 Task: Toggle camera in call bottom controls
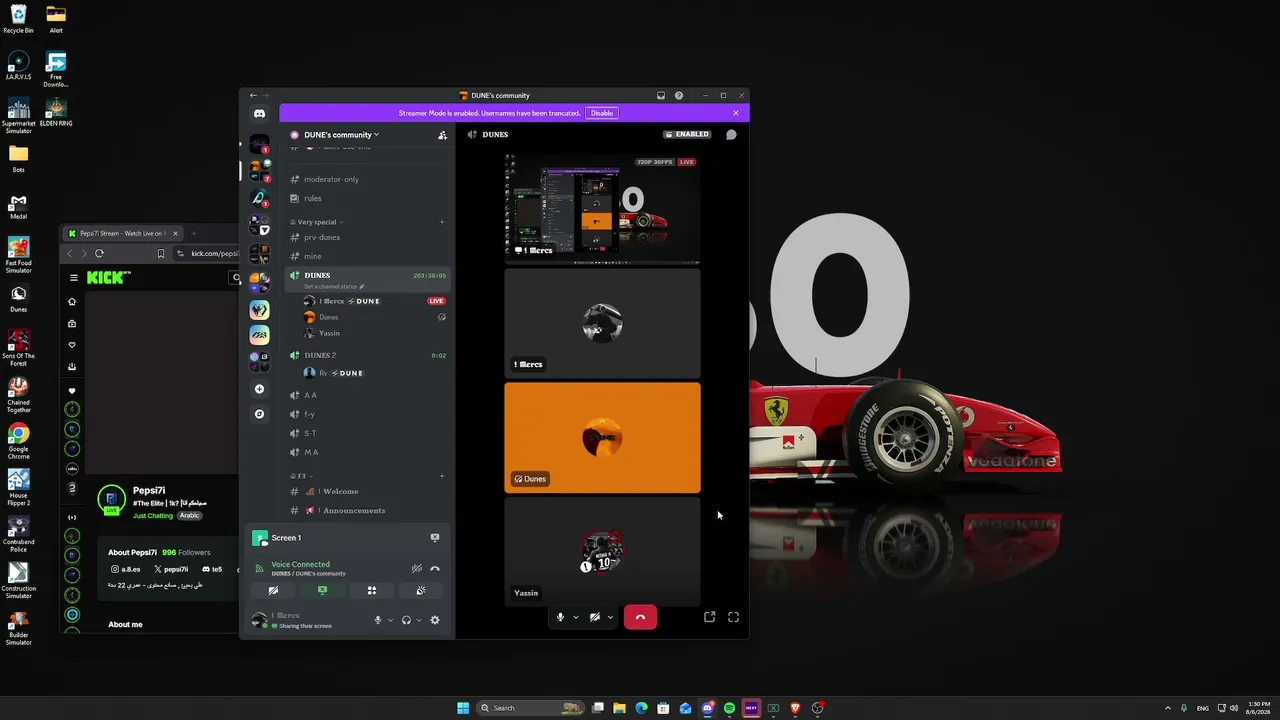click(595, 617)
